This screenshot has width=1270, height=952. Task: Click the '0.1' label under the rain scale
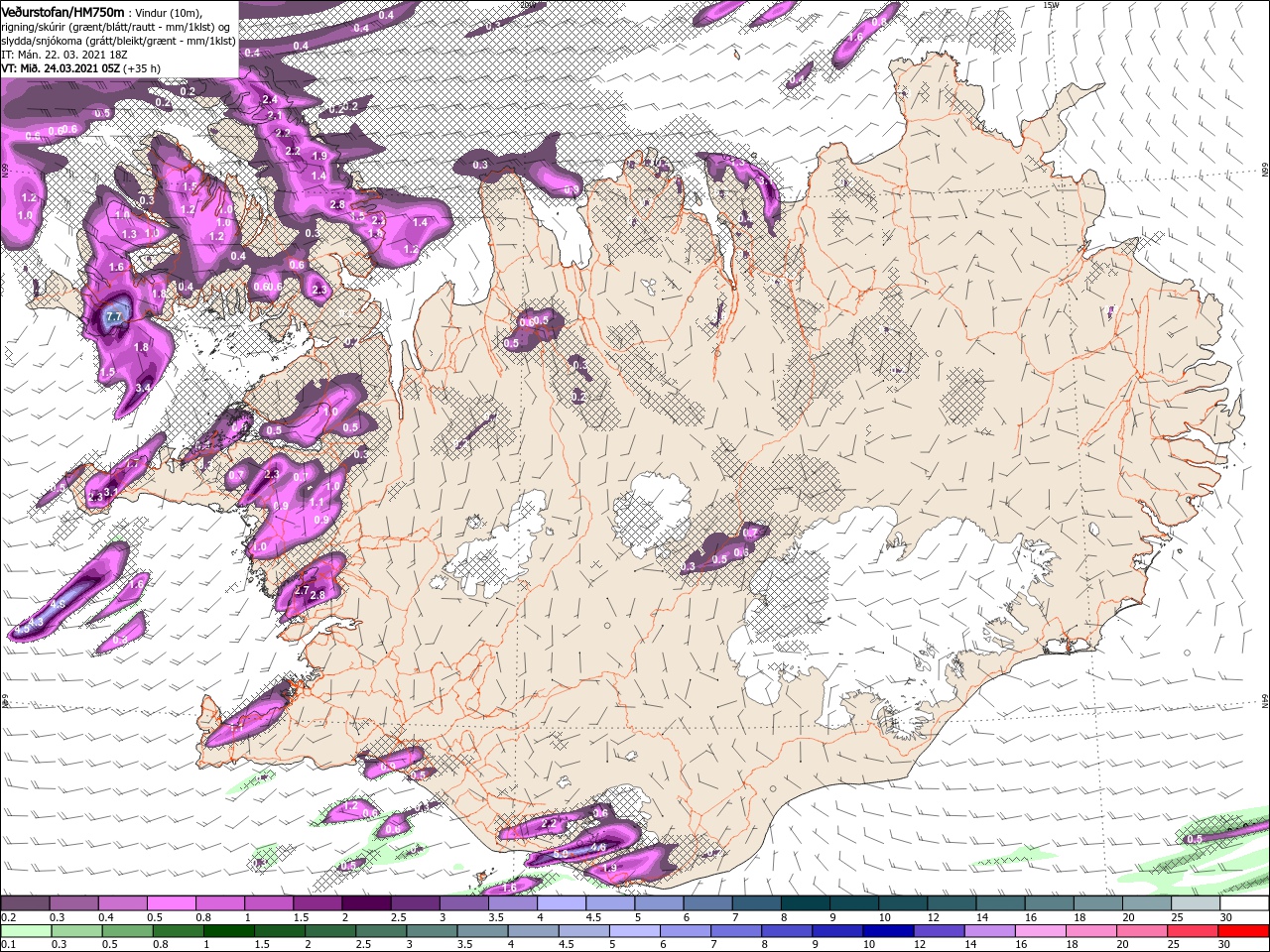point(7,945)
